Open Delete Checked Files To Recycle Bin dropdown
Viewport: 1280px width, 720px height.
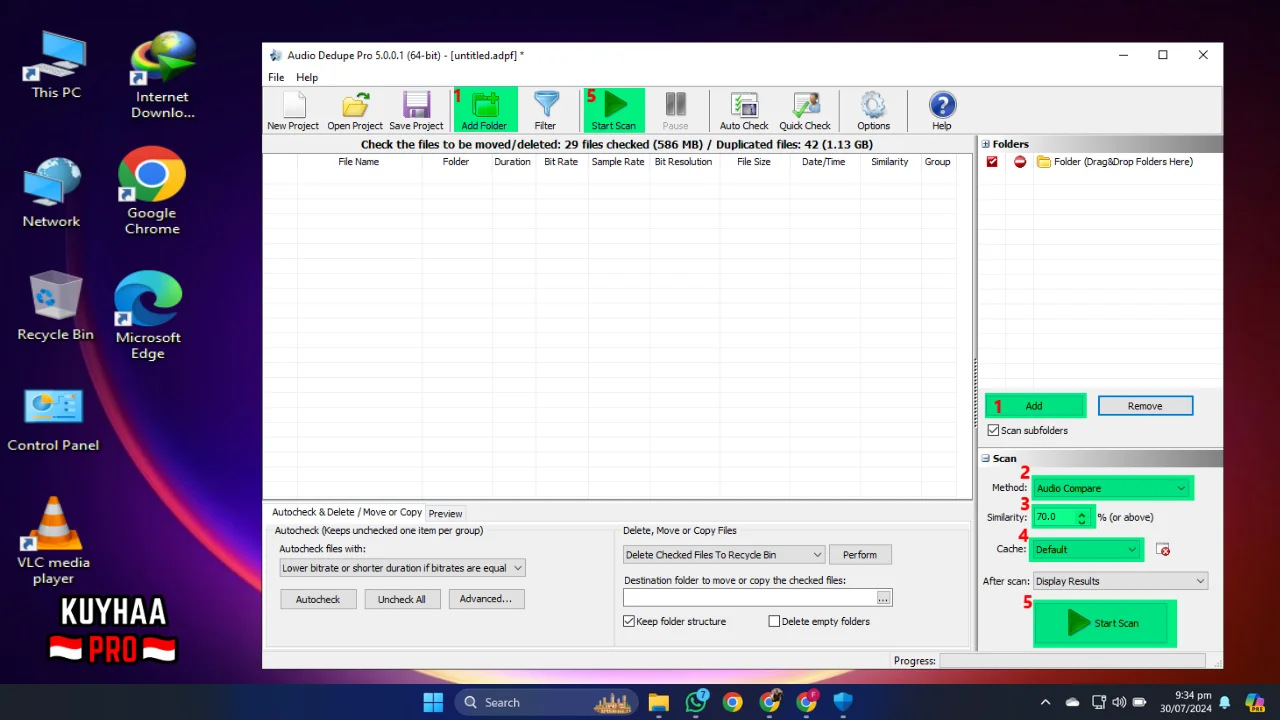coord(724,554)
